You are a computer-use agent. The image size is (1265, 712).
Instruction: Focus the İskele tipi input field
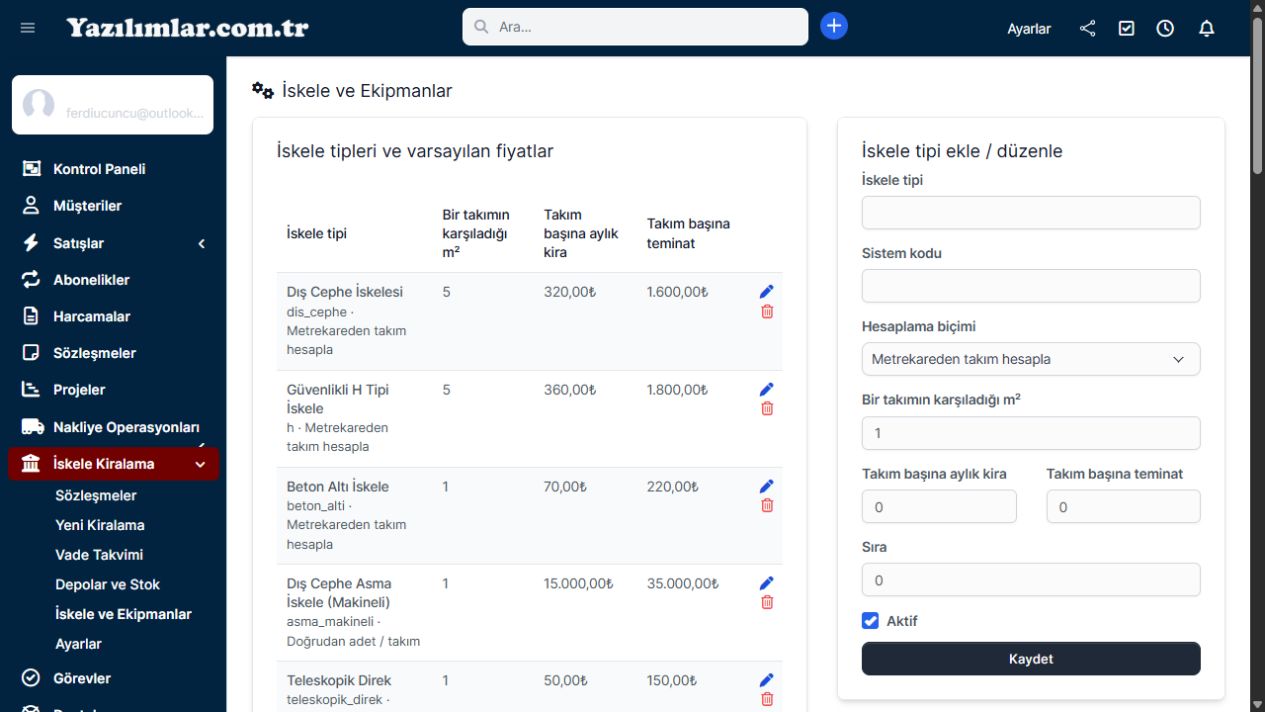1031,212
